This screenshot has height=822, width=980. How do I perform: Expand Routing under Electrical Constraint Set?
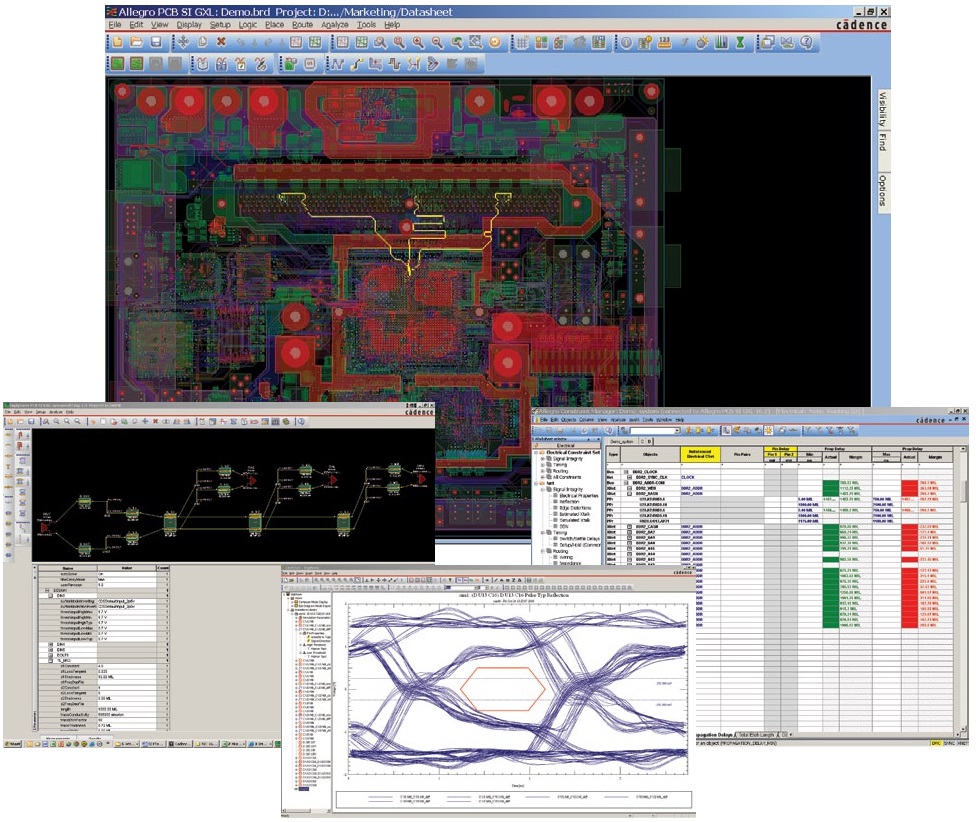[542, 471]
